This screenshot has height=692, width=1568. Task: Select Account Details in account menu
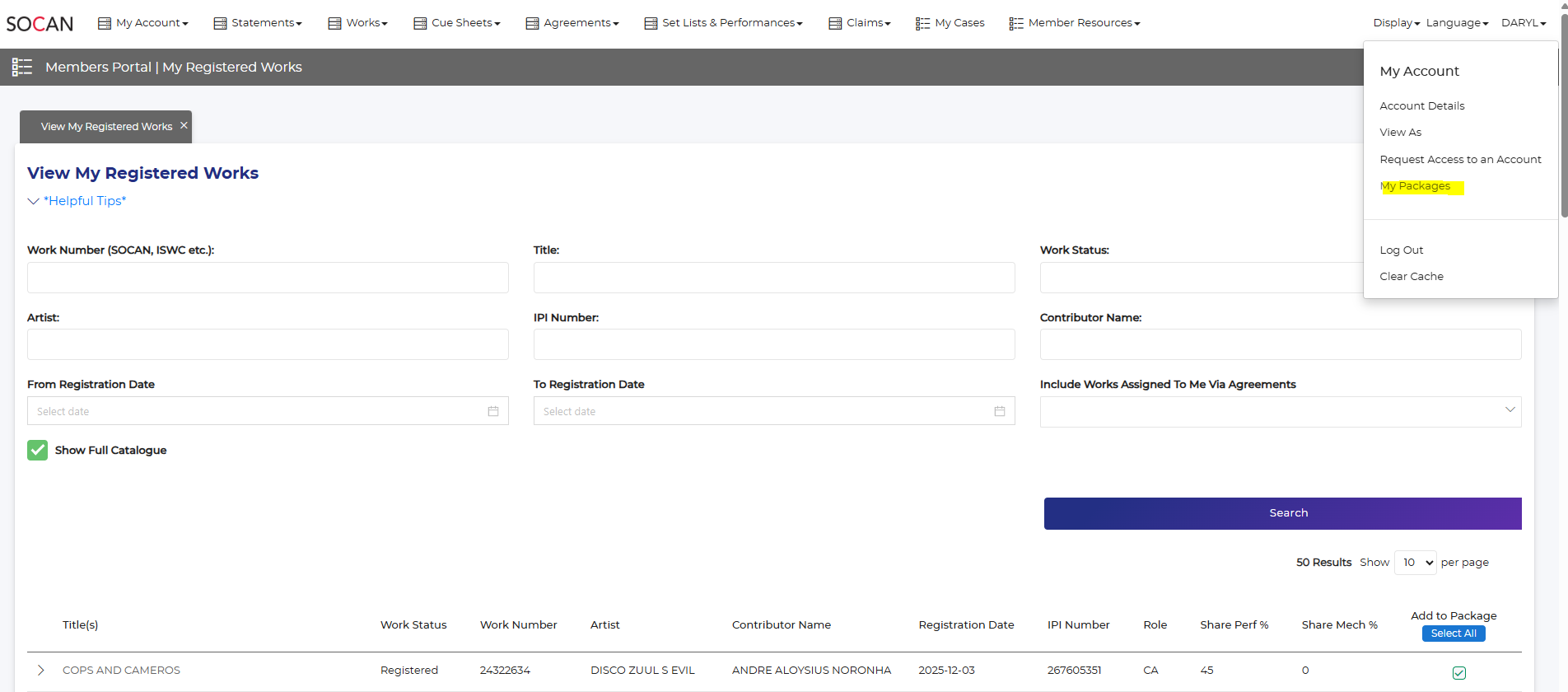point(1421,105)
